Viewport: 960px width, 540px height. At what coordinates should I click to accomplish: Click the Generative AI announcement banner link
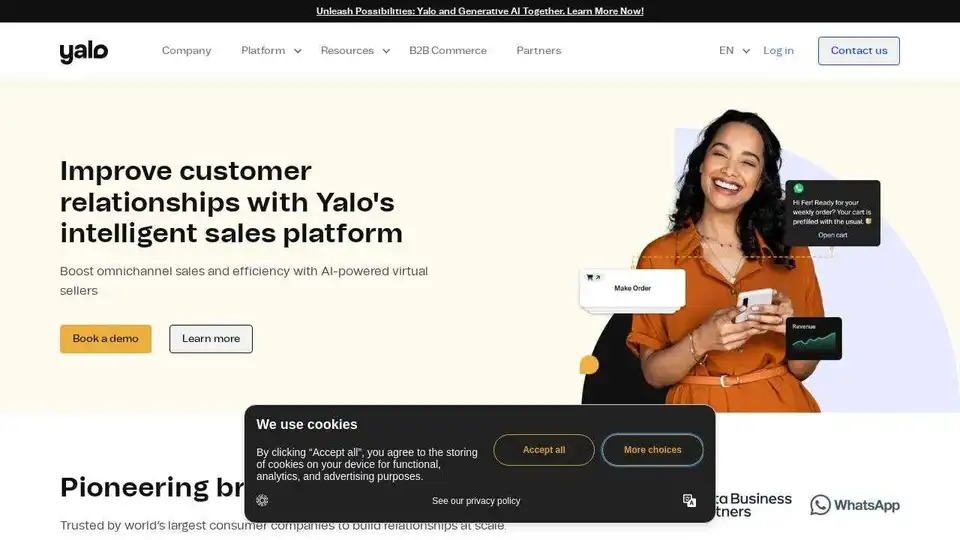[x=479, y=11]
